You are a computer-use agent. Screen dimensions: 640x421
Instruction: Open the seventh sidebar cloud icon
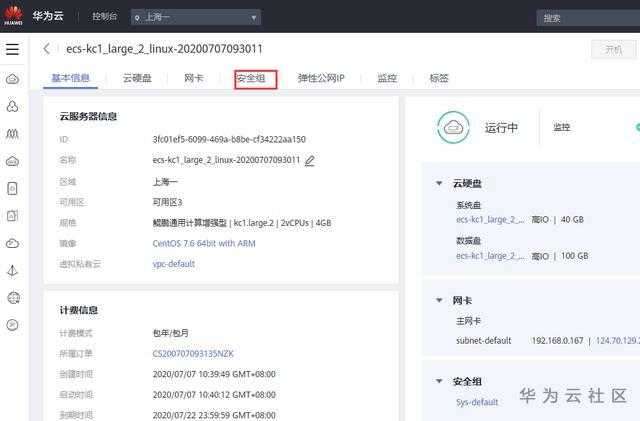[x=12, y=243]
